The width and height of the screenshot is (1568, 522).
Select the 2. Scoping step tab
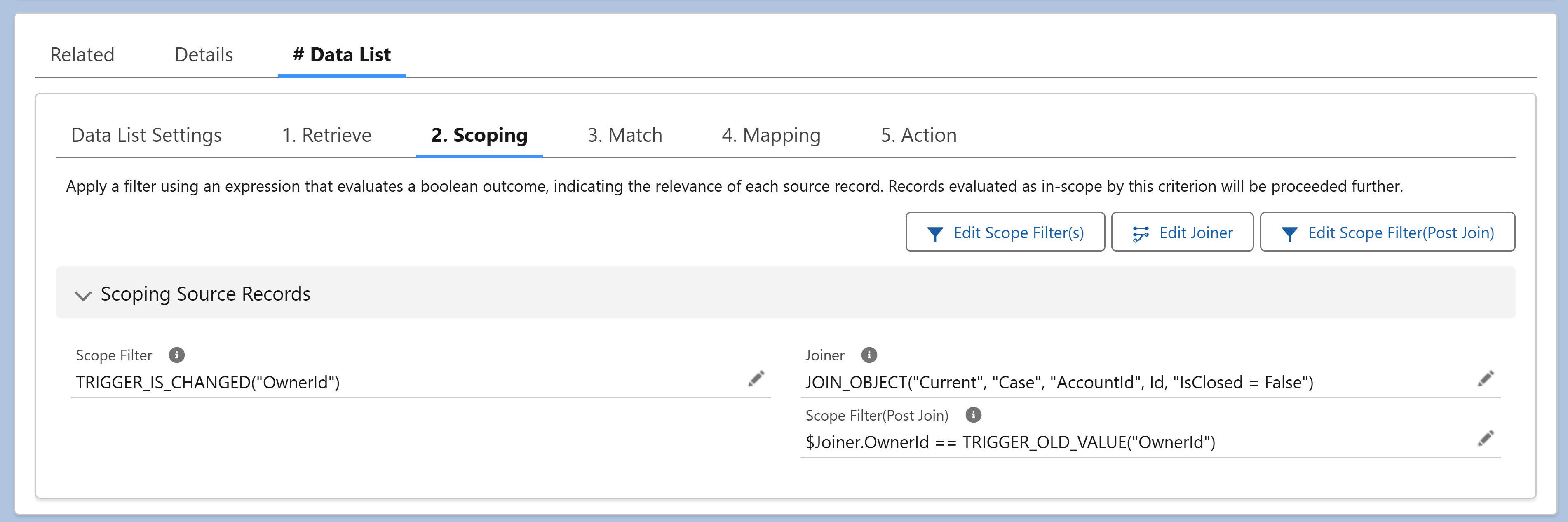click(479, 135)
